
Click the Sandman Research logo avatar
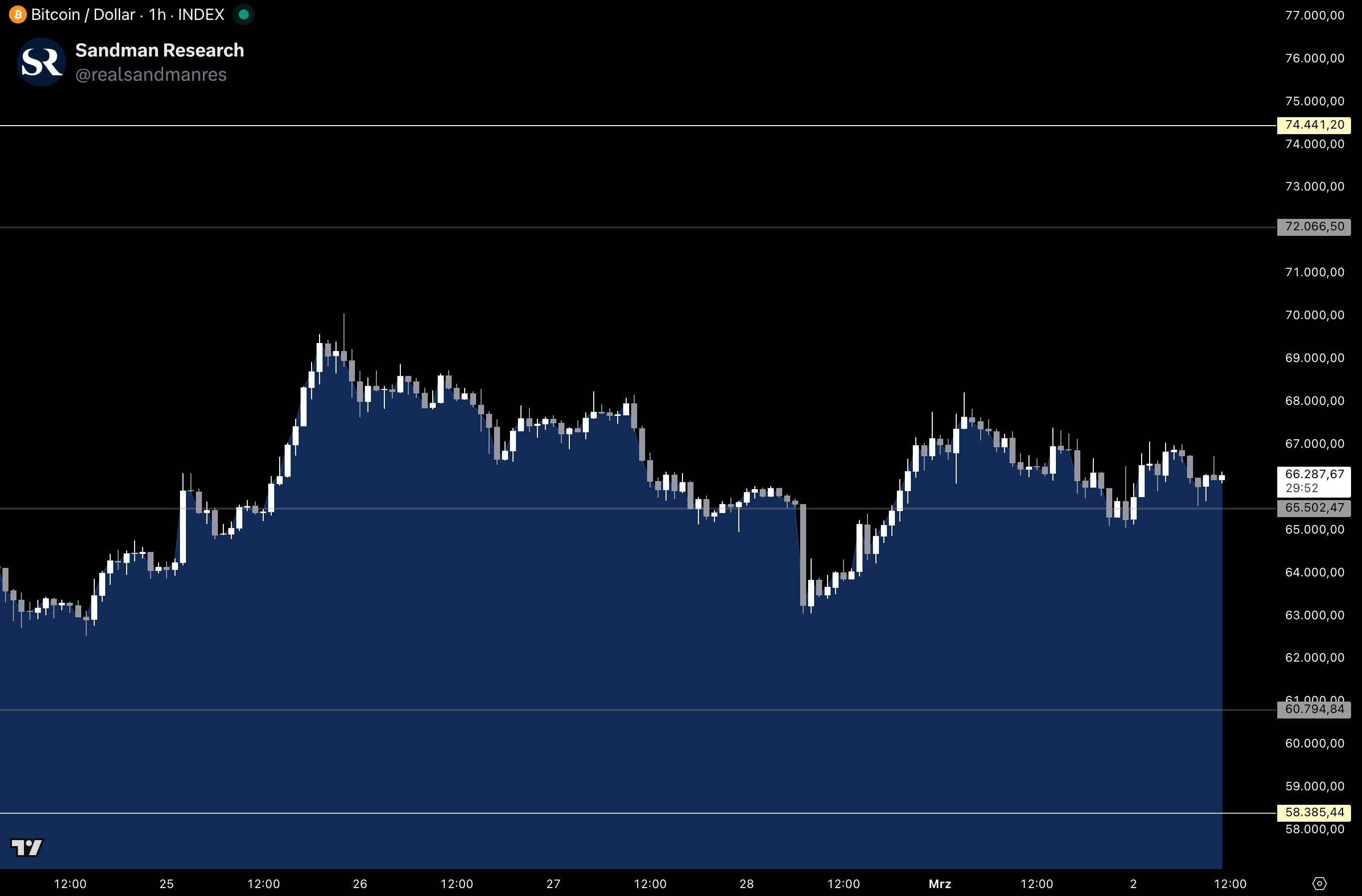coord(41,62)
